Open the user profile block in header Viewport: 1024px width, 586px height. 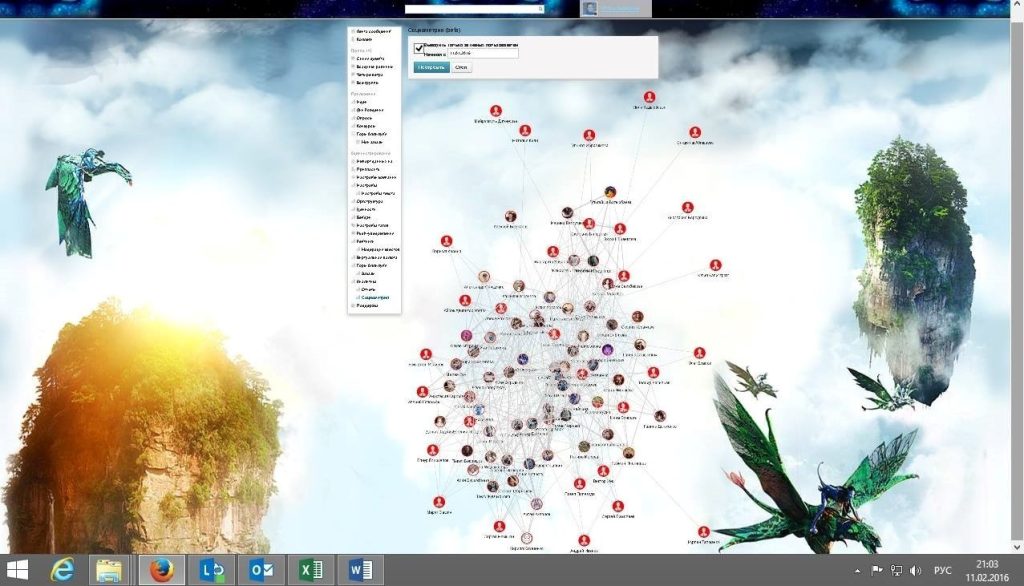click(x=615, y=9)
